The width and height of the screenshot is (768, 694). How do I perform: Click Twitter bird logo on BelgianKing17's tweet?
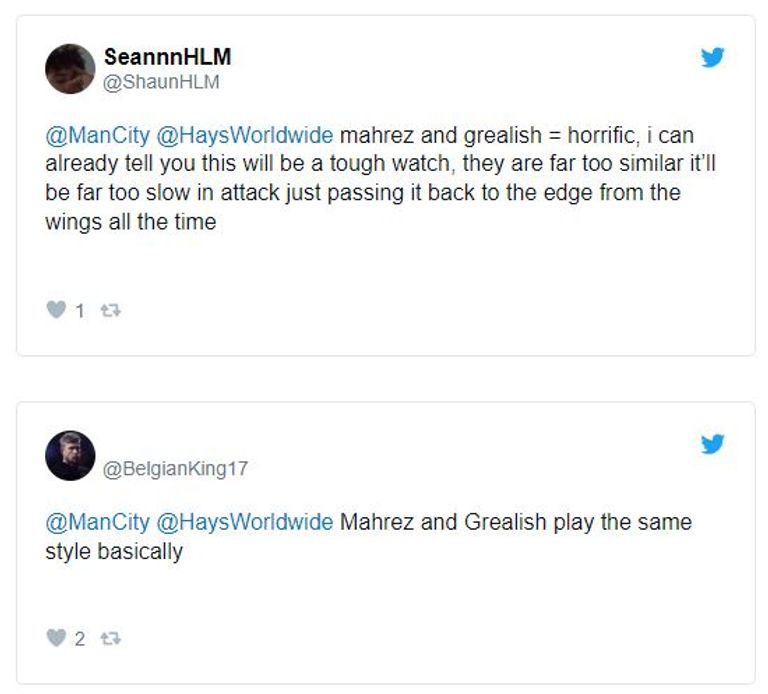(713, 444)
